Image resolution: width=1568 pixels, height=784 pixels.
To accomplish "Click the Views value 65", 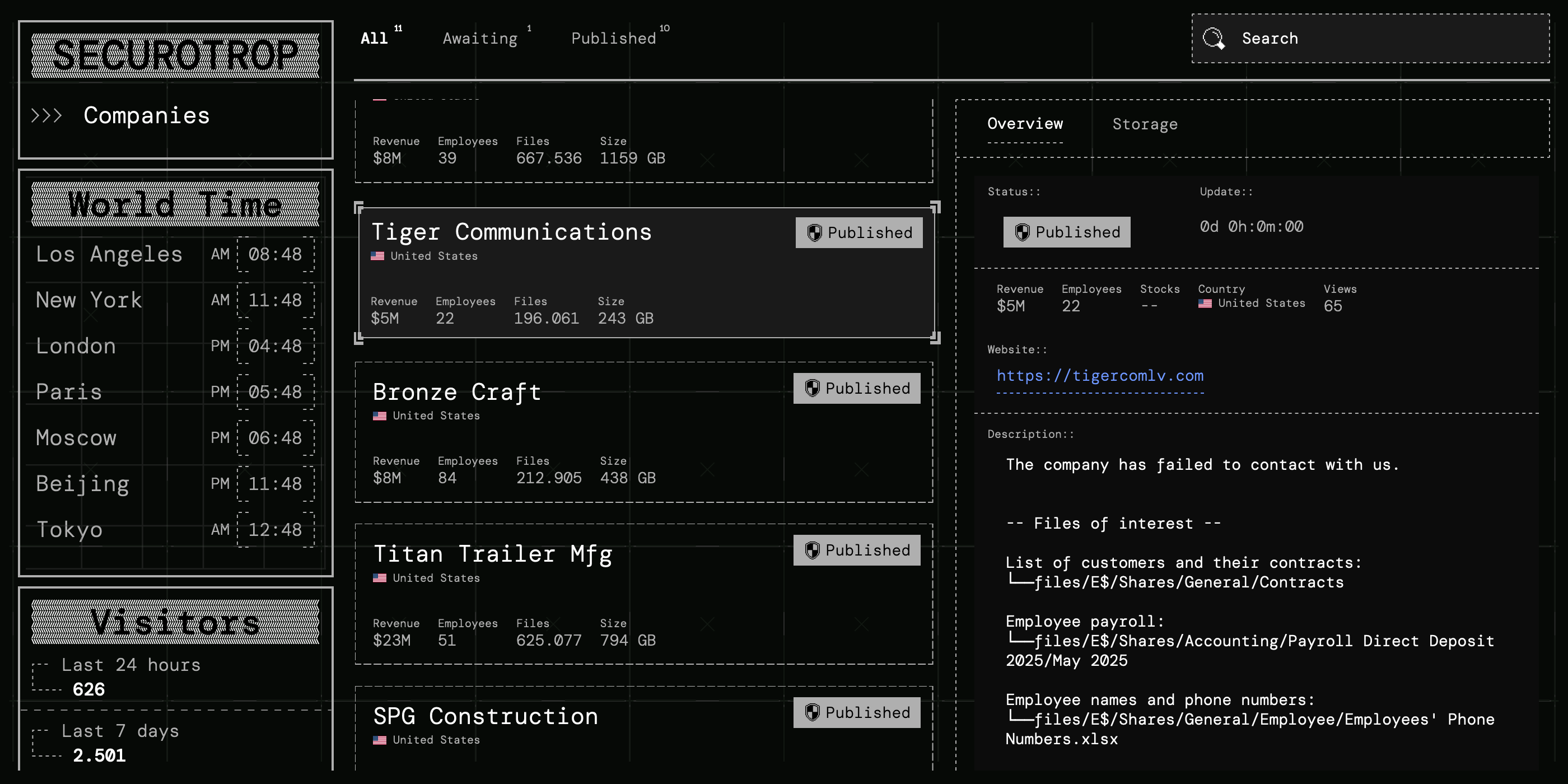I will pos(1332,306).
